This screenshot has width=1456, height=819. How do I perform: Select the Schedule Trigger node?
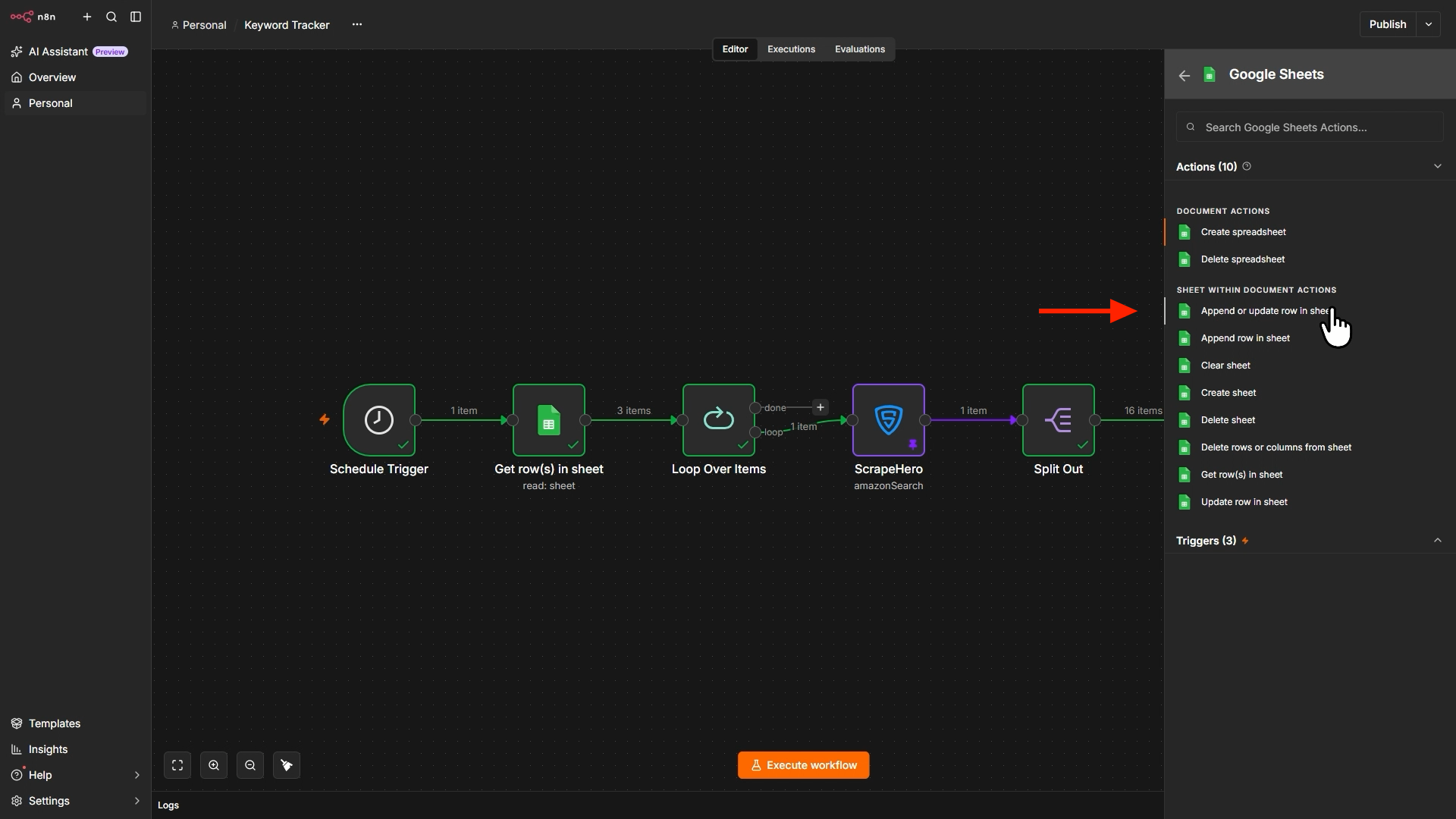(x=379, y=420)
